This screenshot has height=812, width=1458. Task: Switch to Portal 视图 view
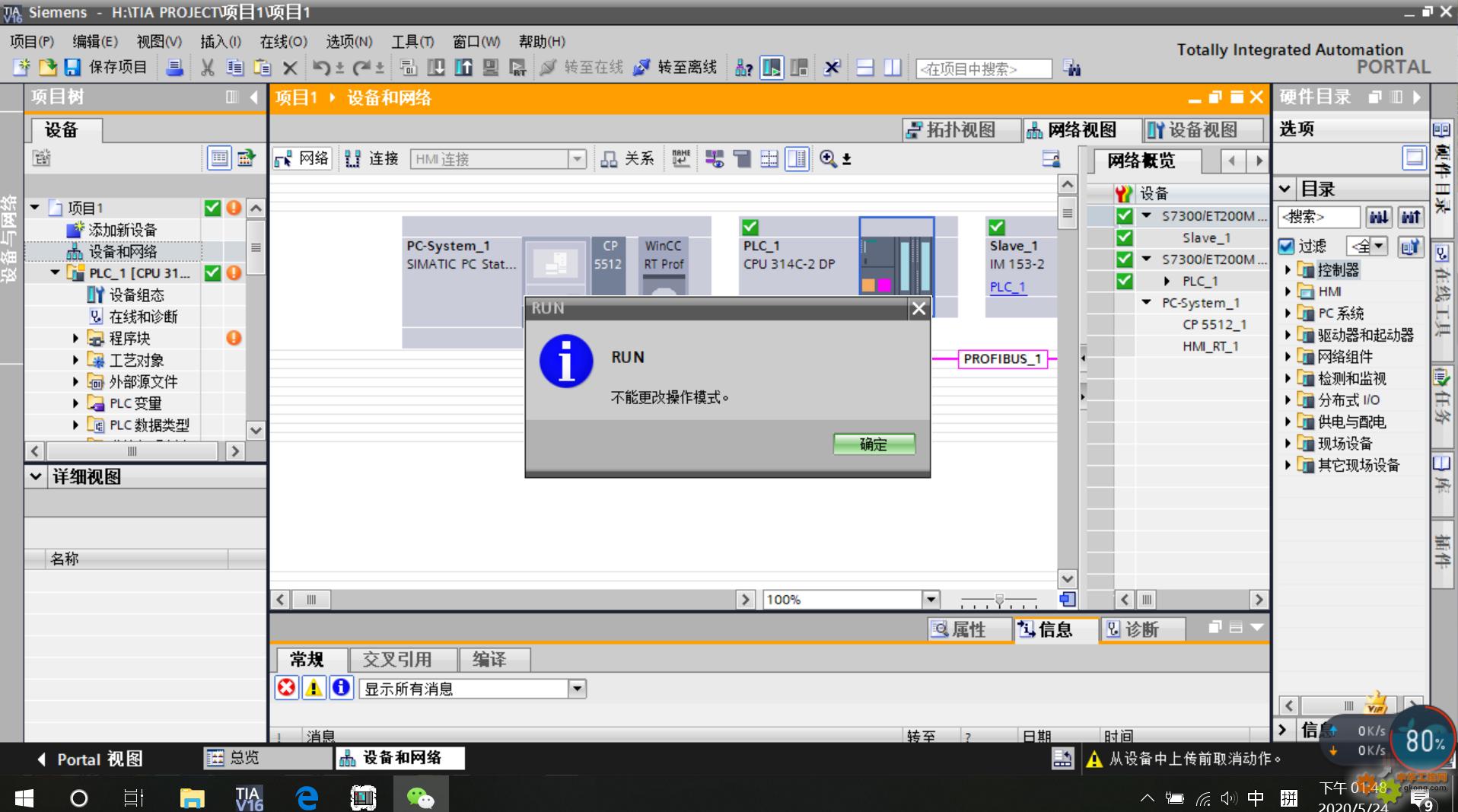[x=90, y=759]
